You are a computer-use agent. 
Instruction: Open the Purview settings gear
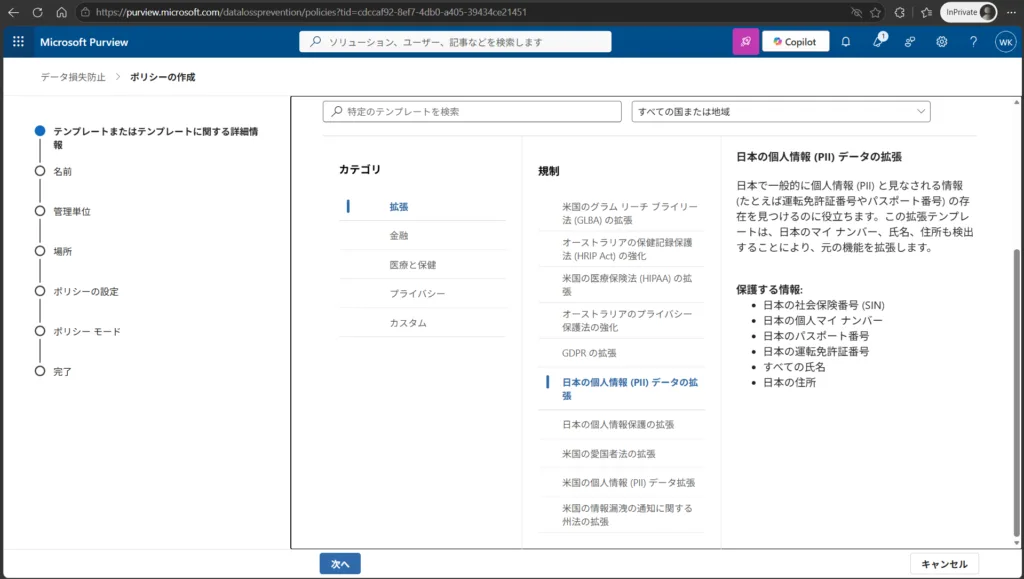tap(942, 42)
